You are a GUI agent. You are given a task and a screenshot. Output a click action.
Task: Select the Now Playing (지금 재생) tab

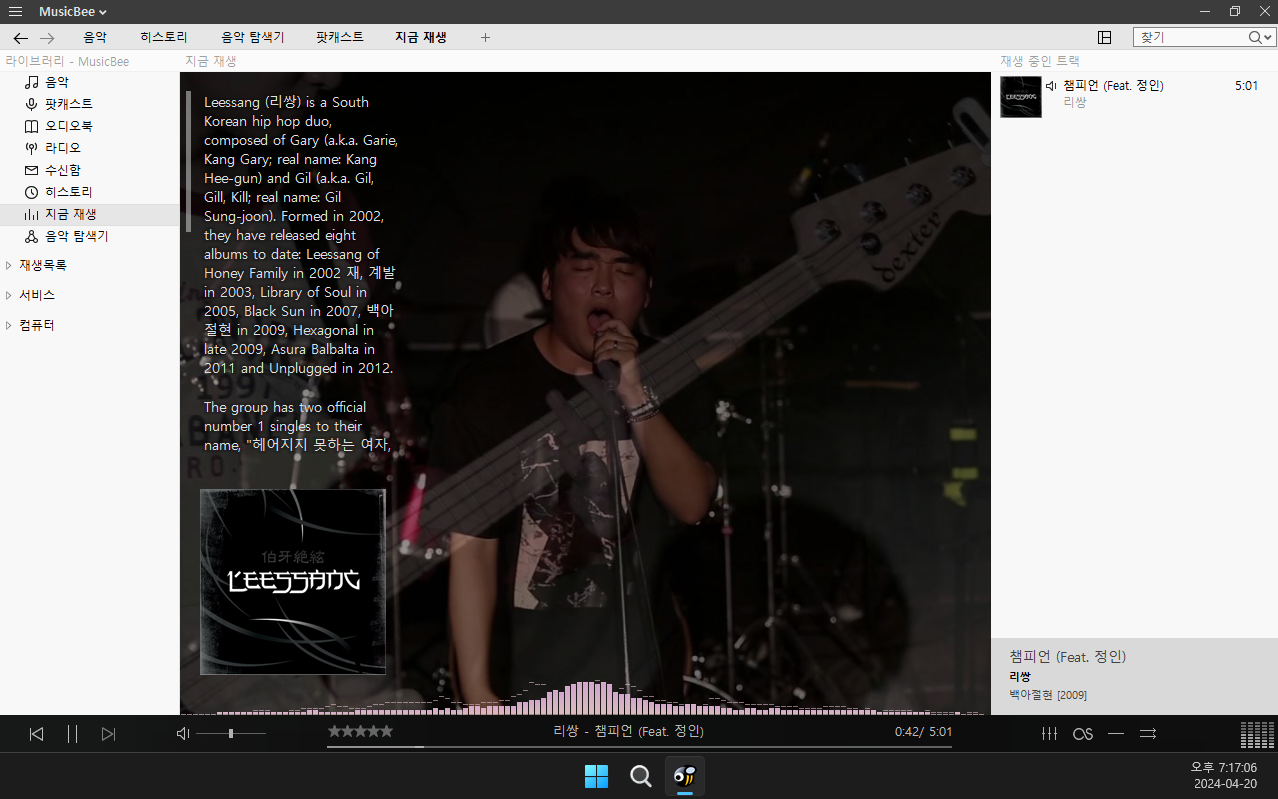pos(421,37)
